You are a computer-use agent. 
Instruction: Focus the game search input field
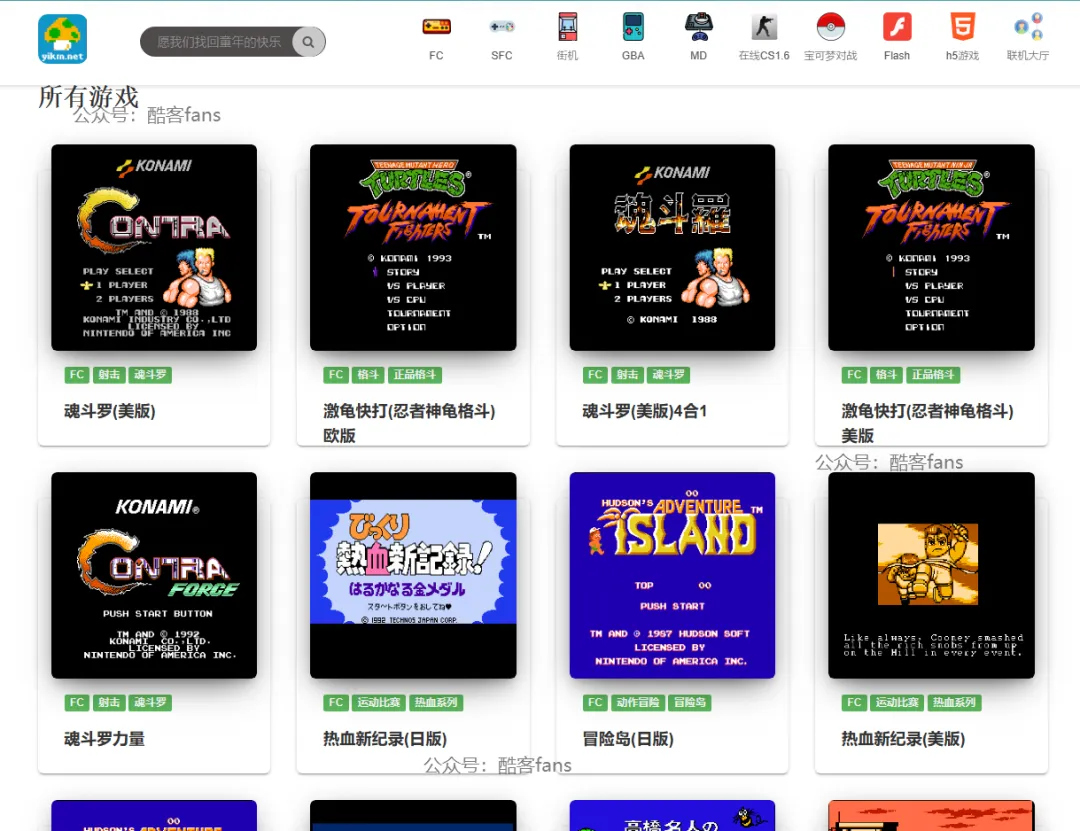click(x=217, y=42)
